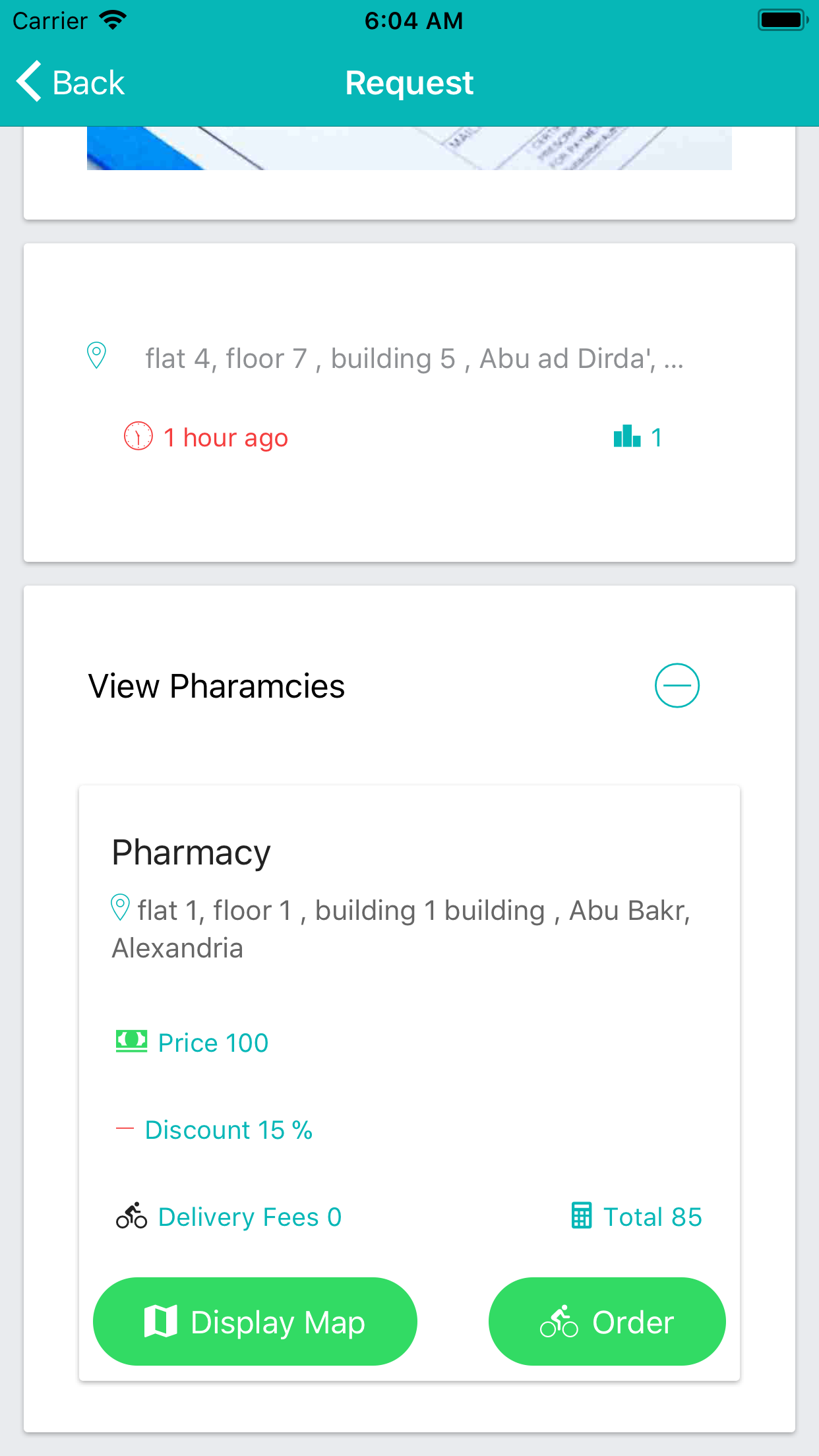This screenshot has width=819, height=1456.
Task: Tap the pharmacy address location pin
Action: [120, 907]
